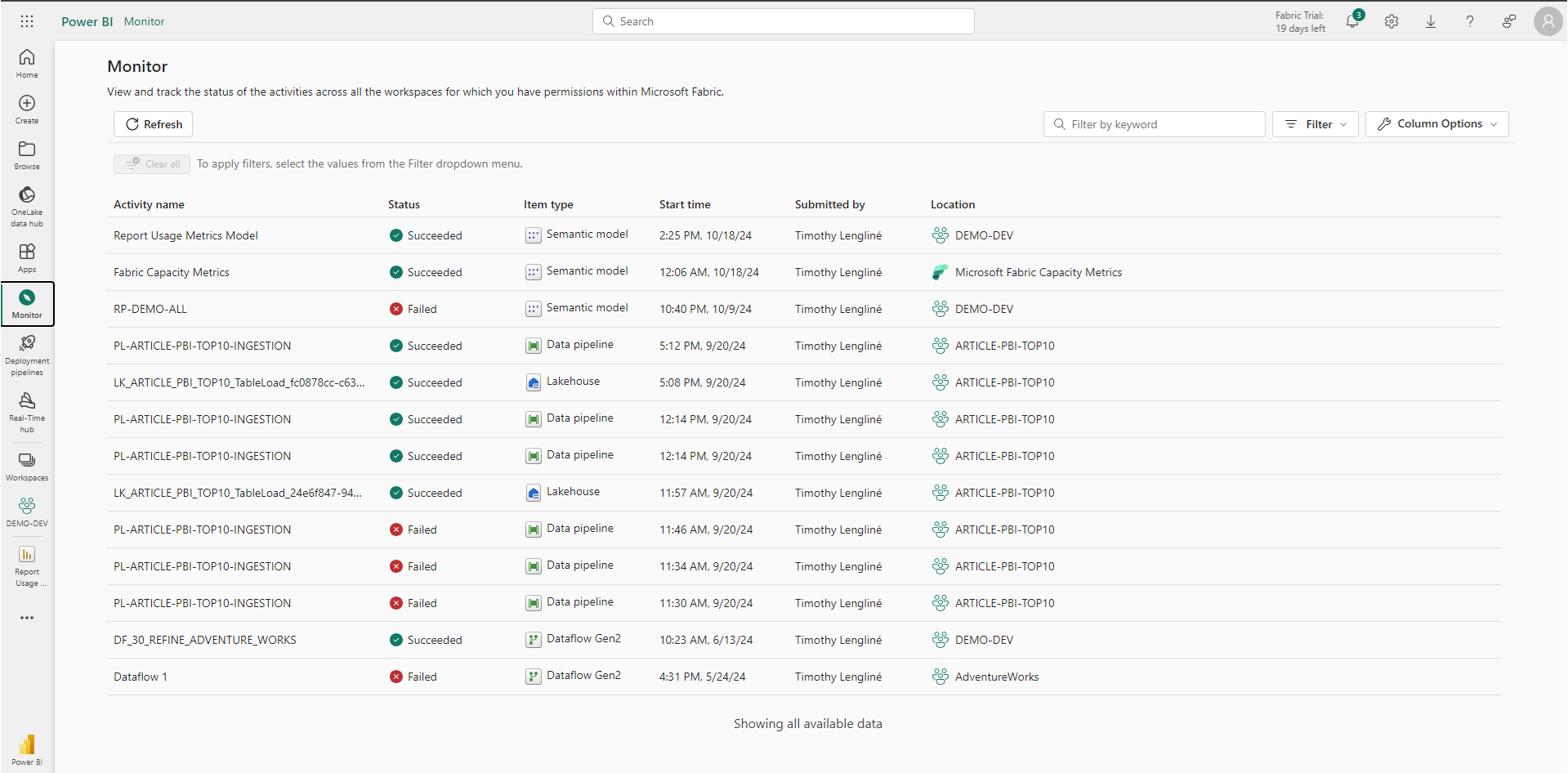Click succeeded status icon for Fabric Capacity Metrics
Image resolution: width=1568 pixels, height=773 pixels.
pos(396,272)
